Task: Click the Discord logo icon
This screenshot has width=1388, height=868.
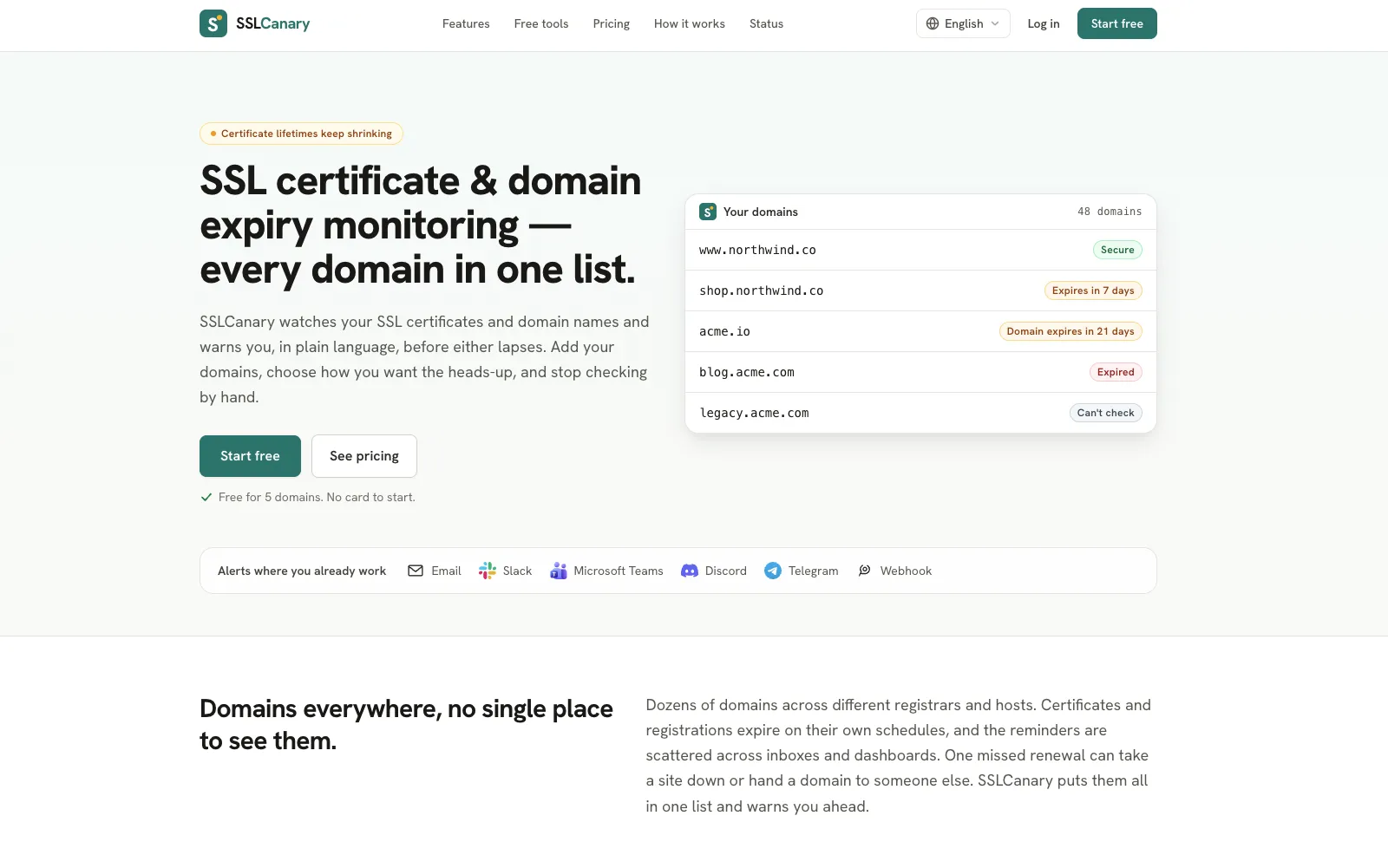Action: coord(690,571)
